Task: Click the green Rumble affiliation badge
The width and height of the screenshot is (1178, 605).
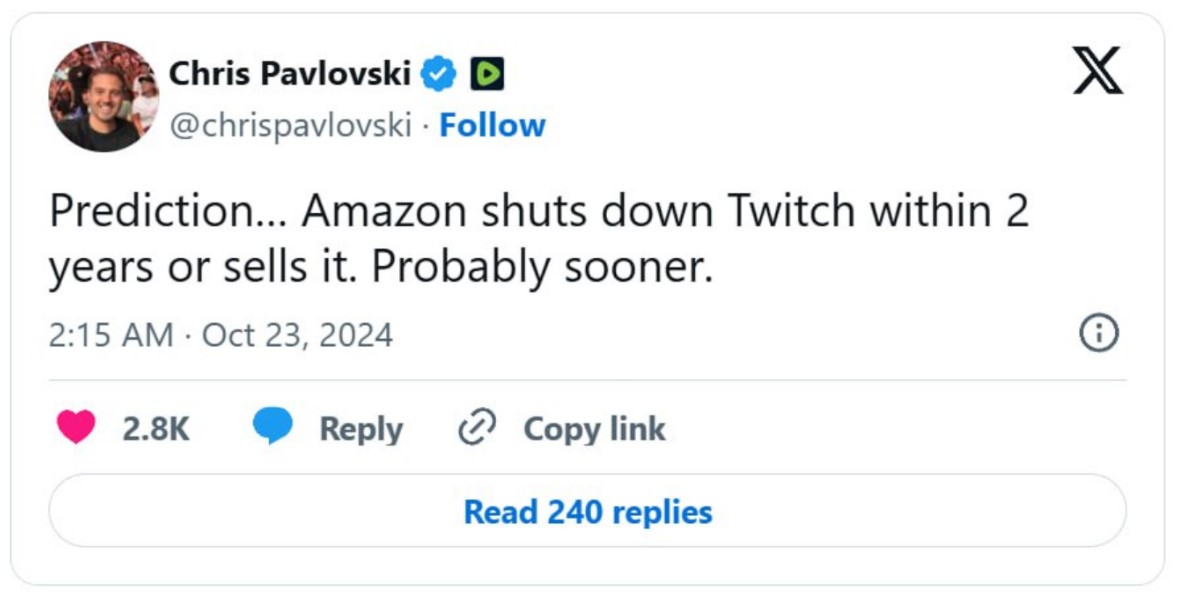Action: click(487, 73)
